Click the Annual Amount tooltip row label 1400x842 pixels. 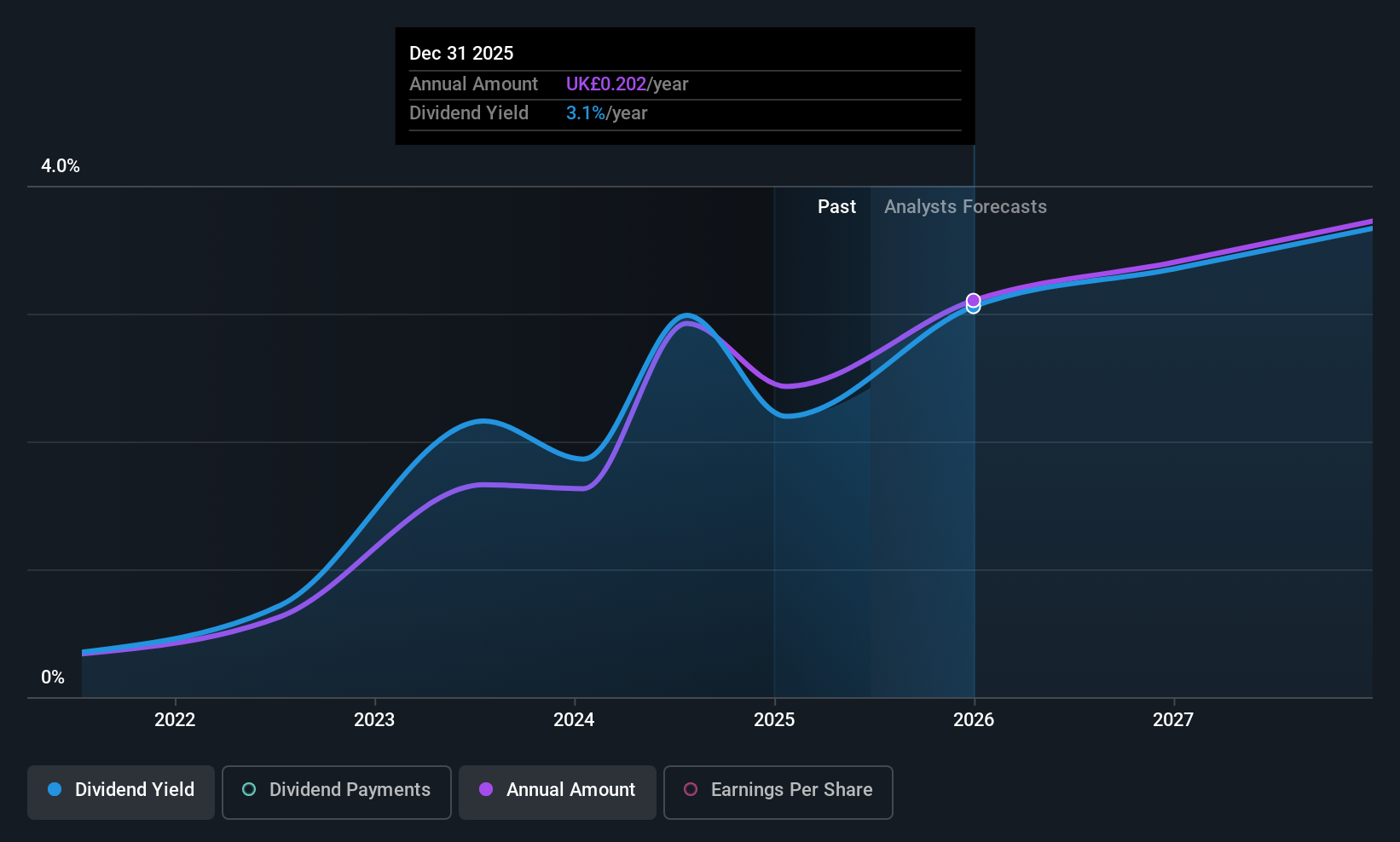(x=473, y=84)
